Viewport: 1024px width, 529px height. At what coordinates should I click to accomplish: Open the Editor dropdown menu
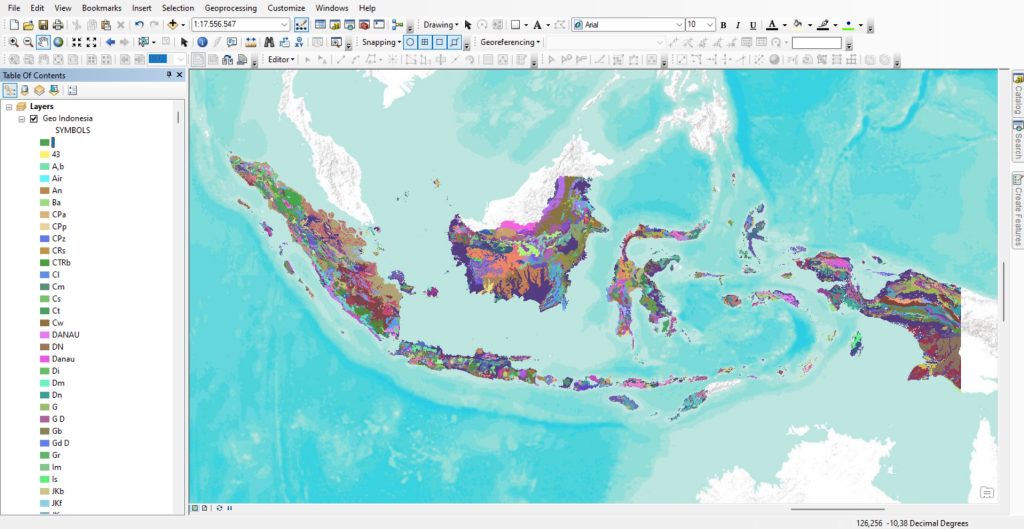[281, 59]
